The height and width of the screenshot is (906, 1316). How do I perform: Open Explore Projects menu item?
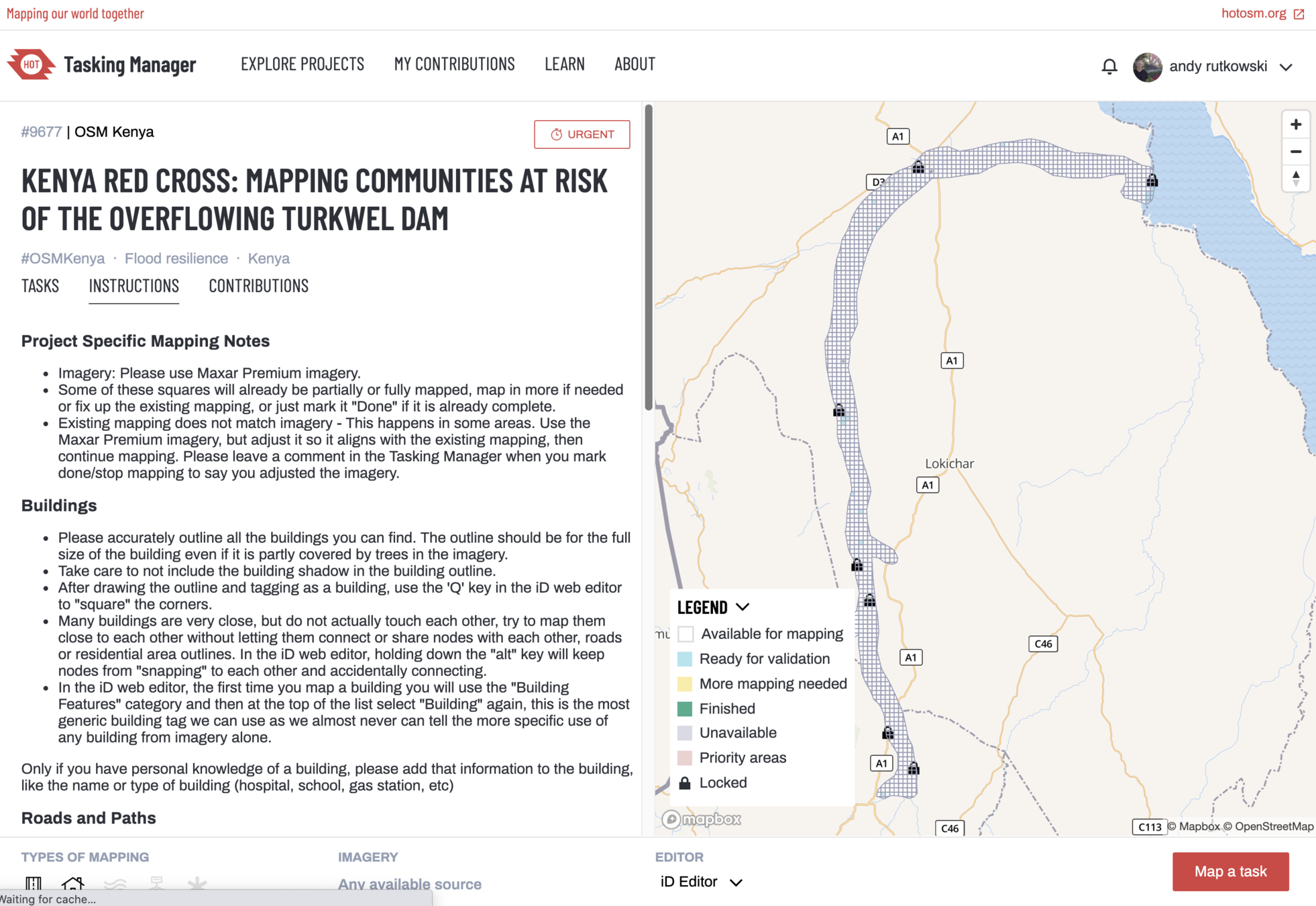point(303,64)
